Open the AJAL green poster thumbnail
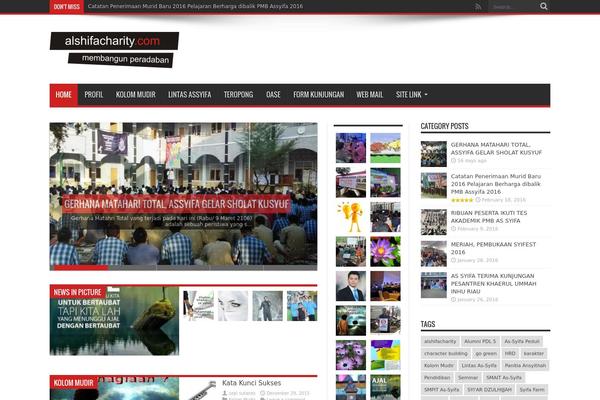600x400 pixels. [x=385, y=387]
